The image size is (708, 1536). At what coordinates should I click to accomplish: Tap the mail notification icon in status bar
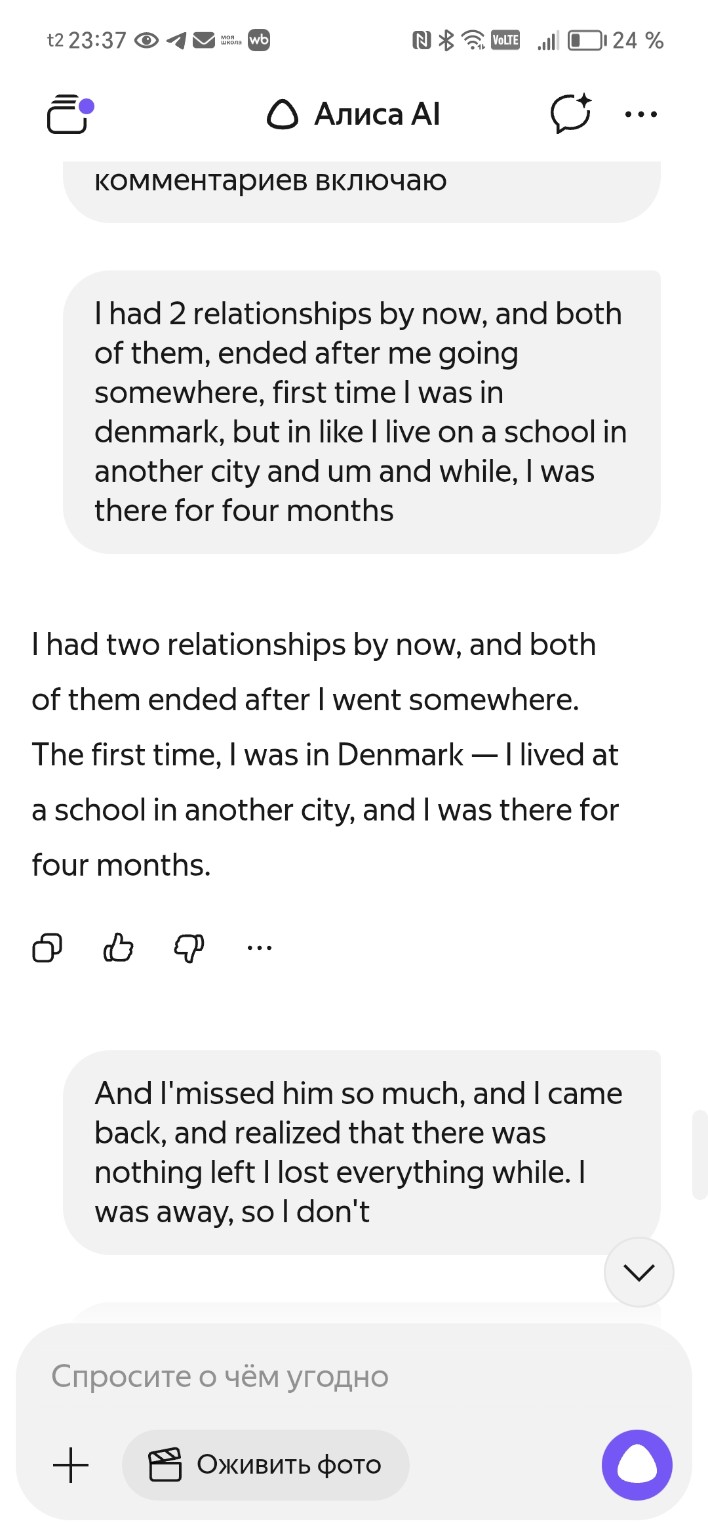click(204, 41)
